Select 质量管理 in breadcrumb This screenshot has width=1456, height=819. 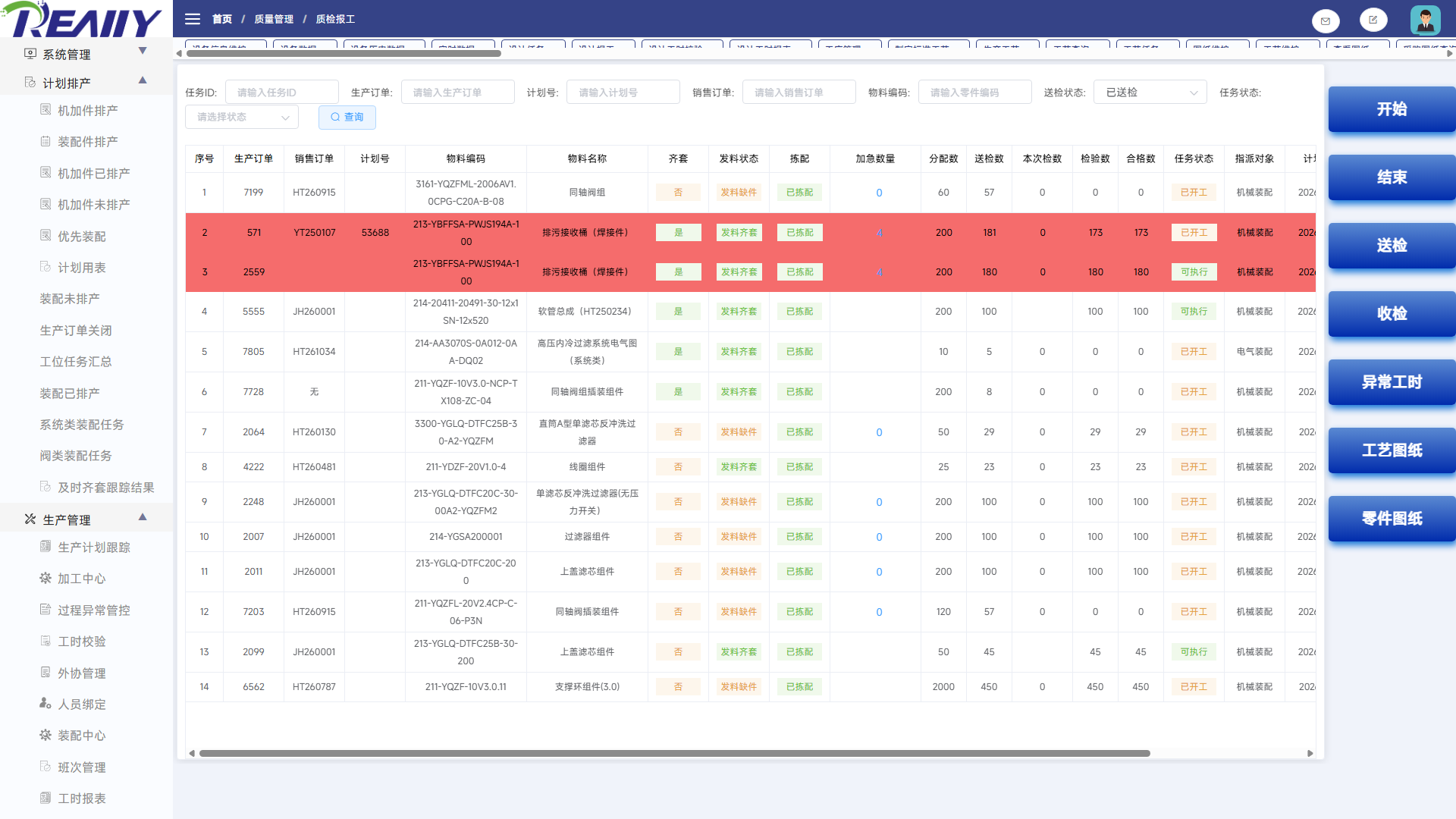(274, 19)
